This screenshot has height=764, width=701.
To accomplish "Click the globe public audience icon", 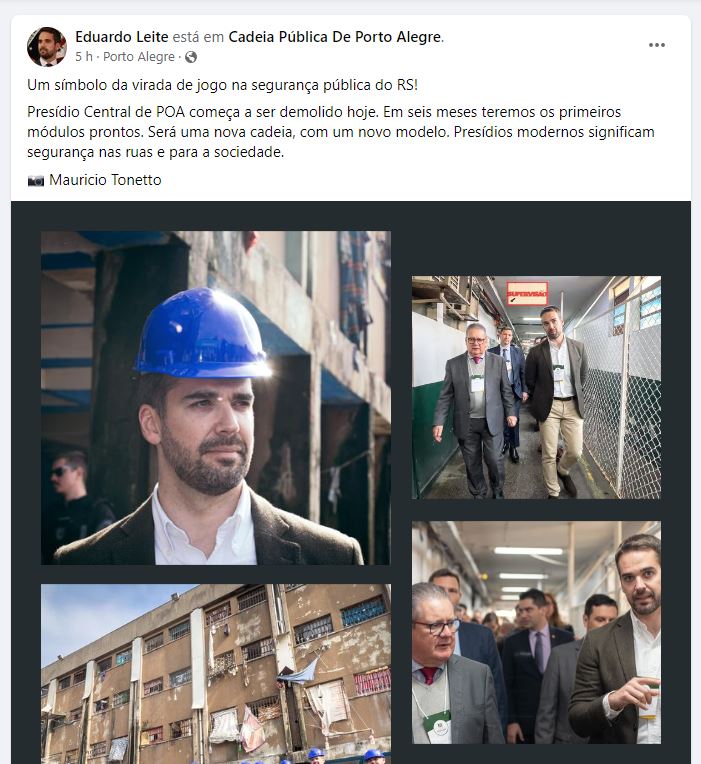I will coord(191,57).
